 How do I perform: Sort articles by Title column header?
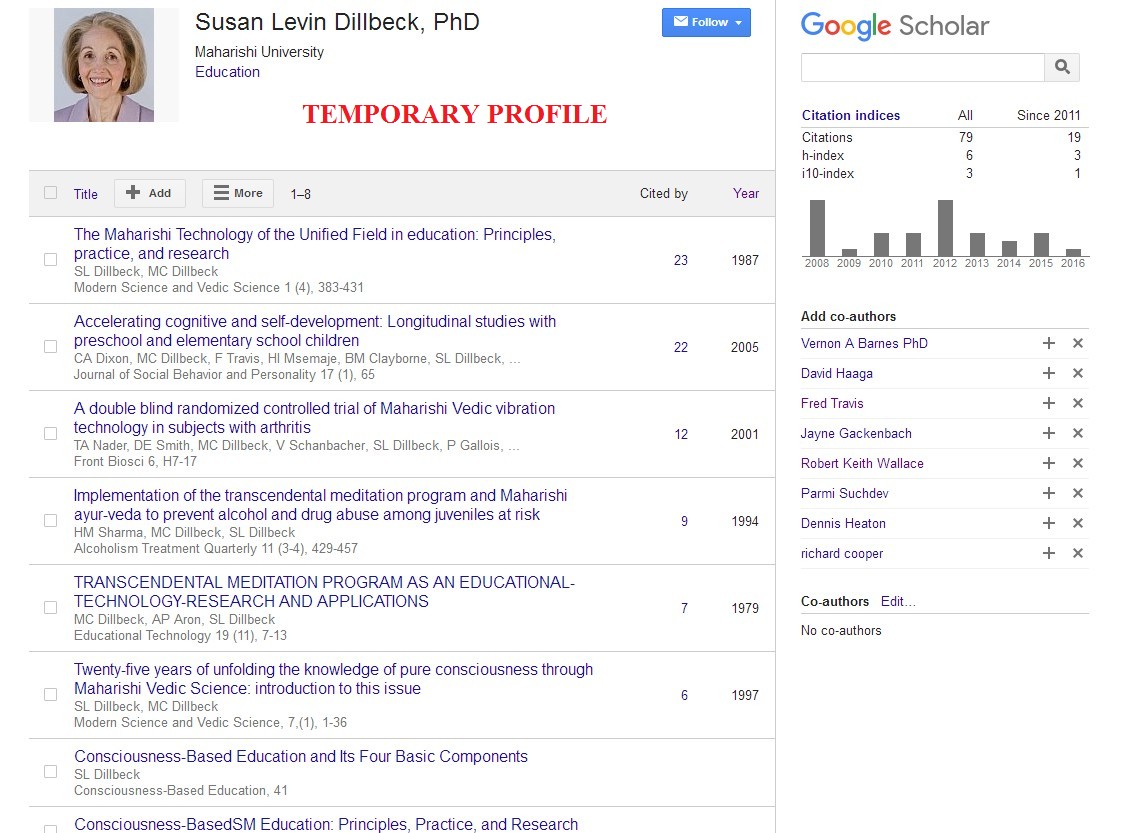[x=85, y=194]
